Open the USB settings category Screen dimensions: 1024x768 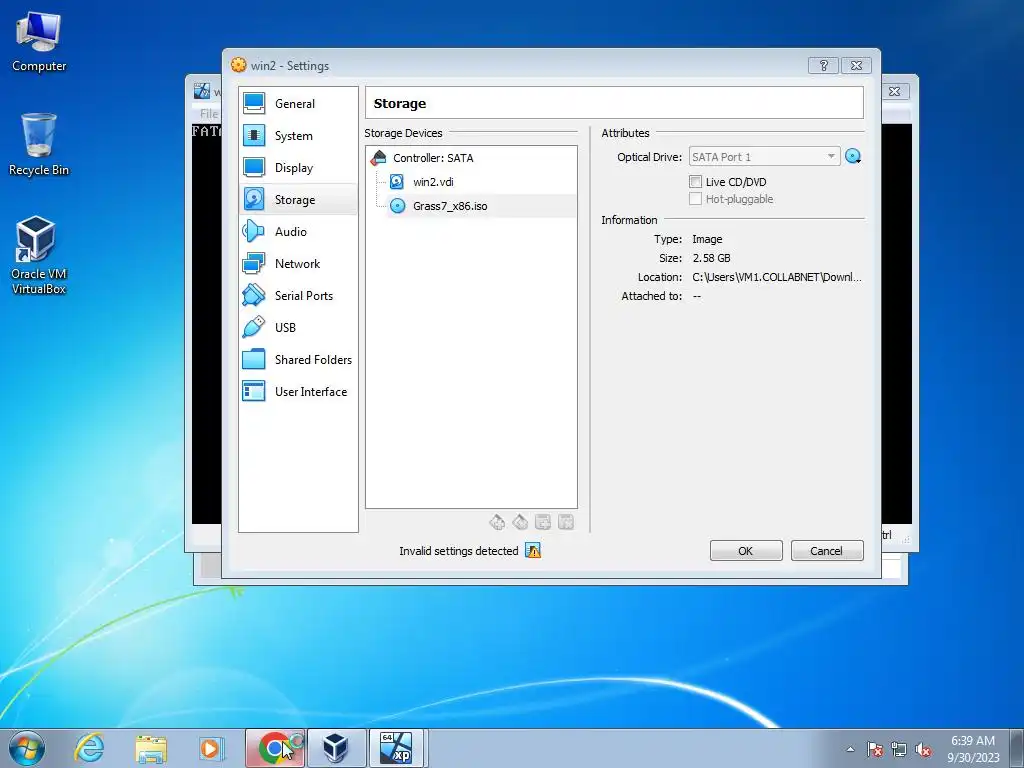point(298,328)
